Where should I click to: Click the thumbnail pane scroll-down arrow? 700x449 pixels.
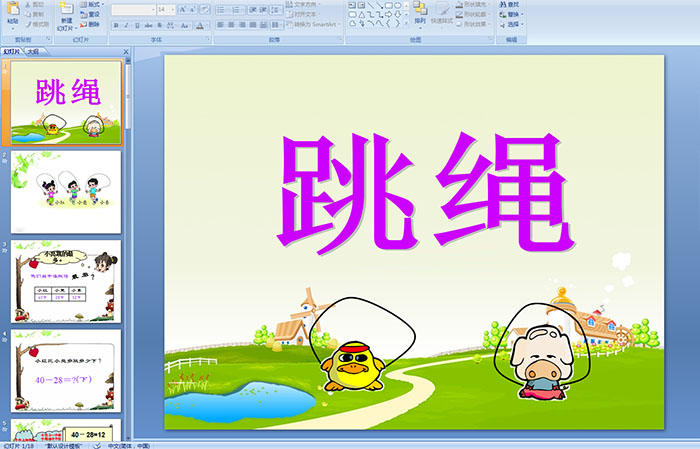point(129,438)
